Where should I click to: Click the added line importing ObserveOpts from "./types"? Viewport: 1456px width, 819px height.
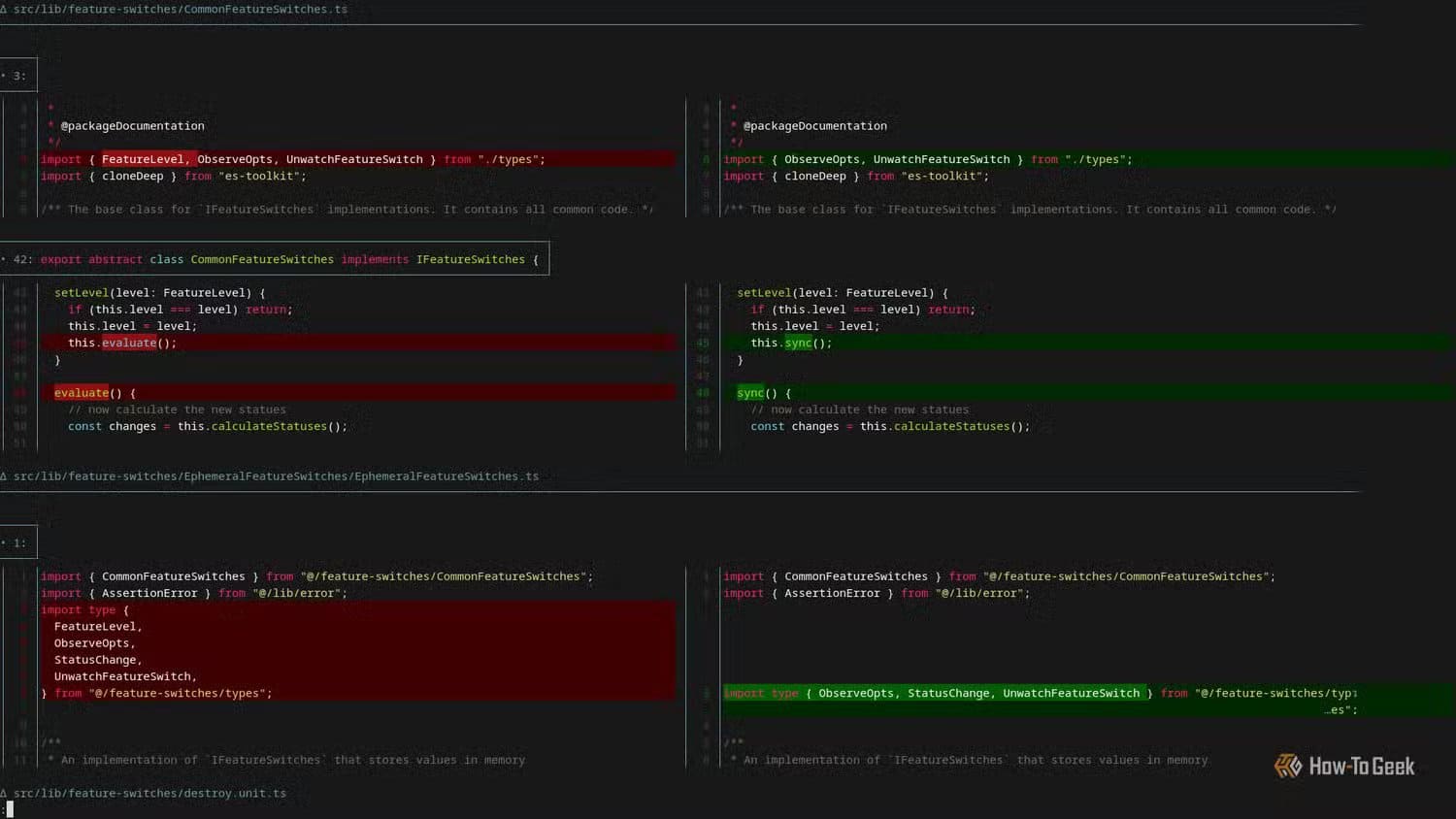pos(1087,159)
